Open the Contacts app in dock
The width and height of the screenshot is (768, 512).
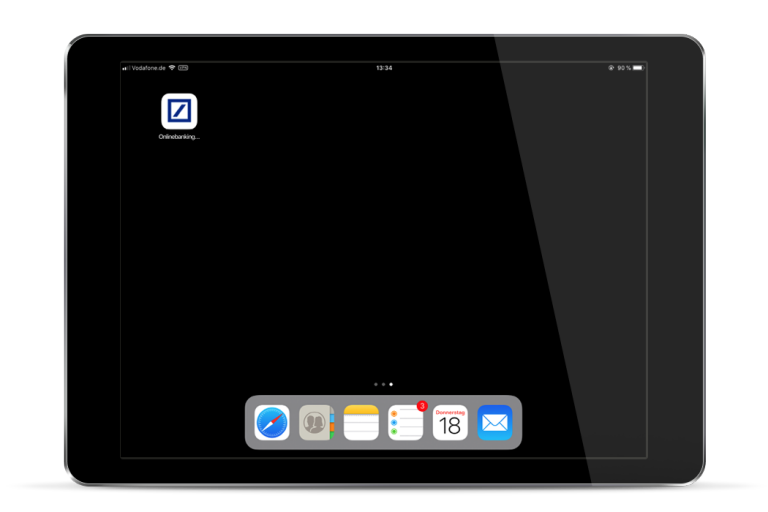click(x=316, y=422)
